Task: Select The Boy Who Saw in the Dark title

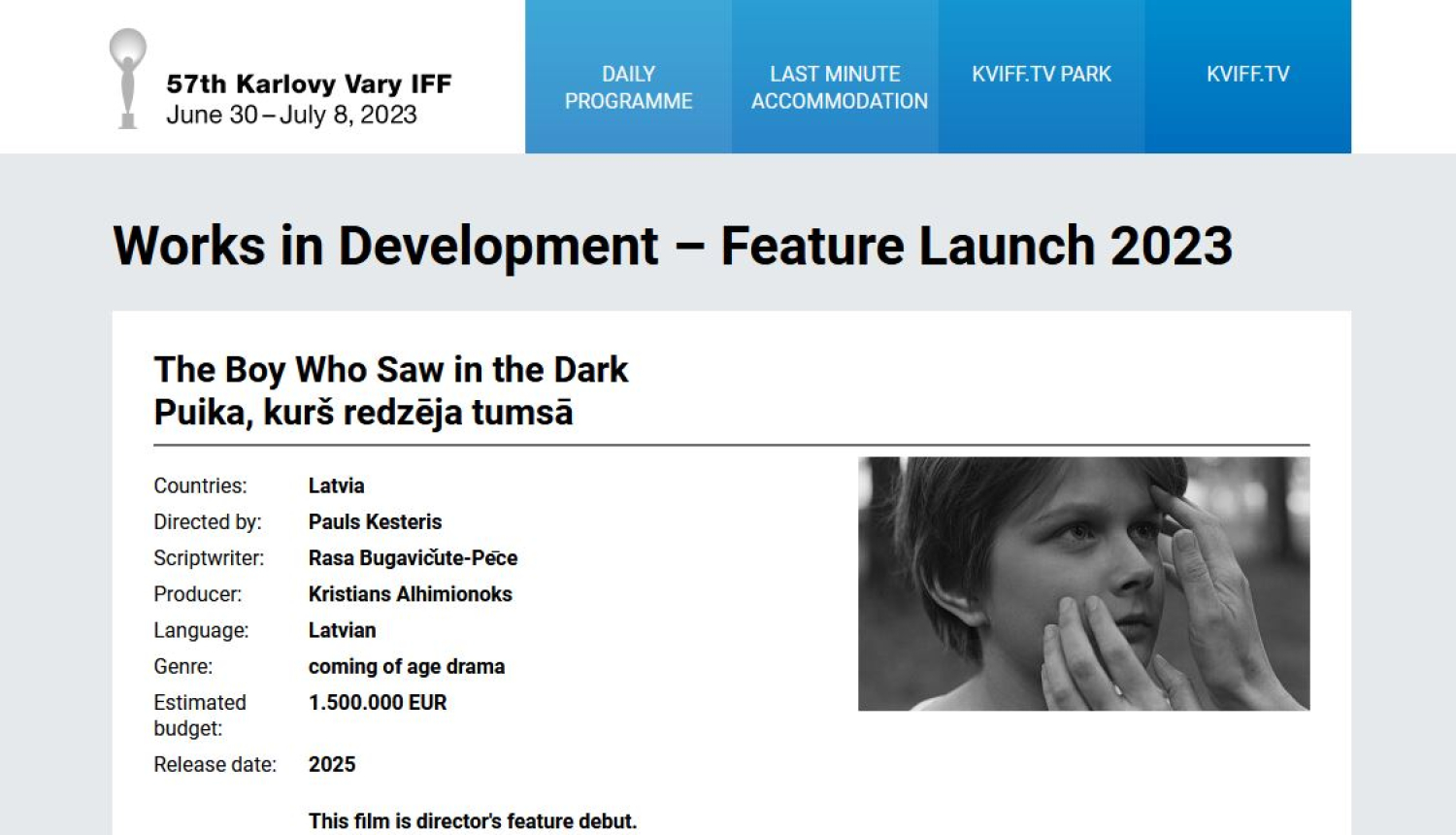Action: pos(391,370)
